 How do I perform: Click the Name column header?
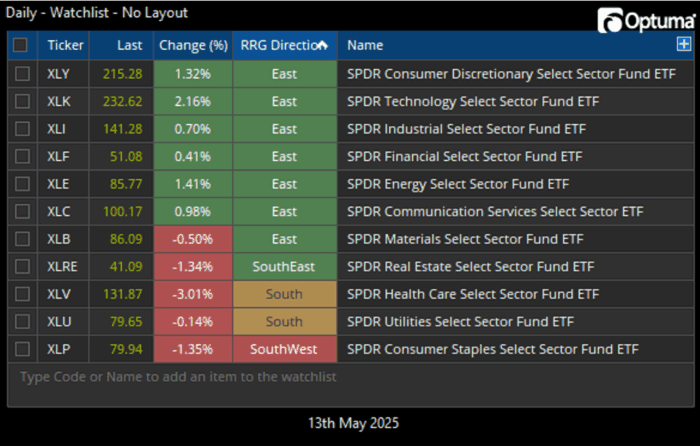tap(366, 45)
